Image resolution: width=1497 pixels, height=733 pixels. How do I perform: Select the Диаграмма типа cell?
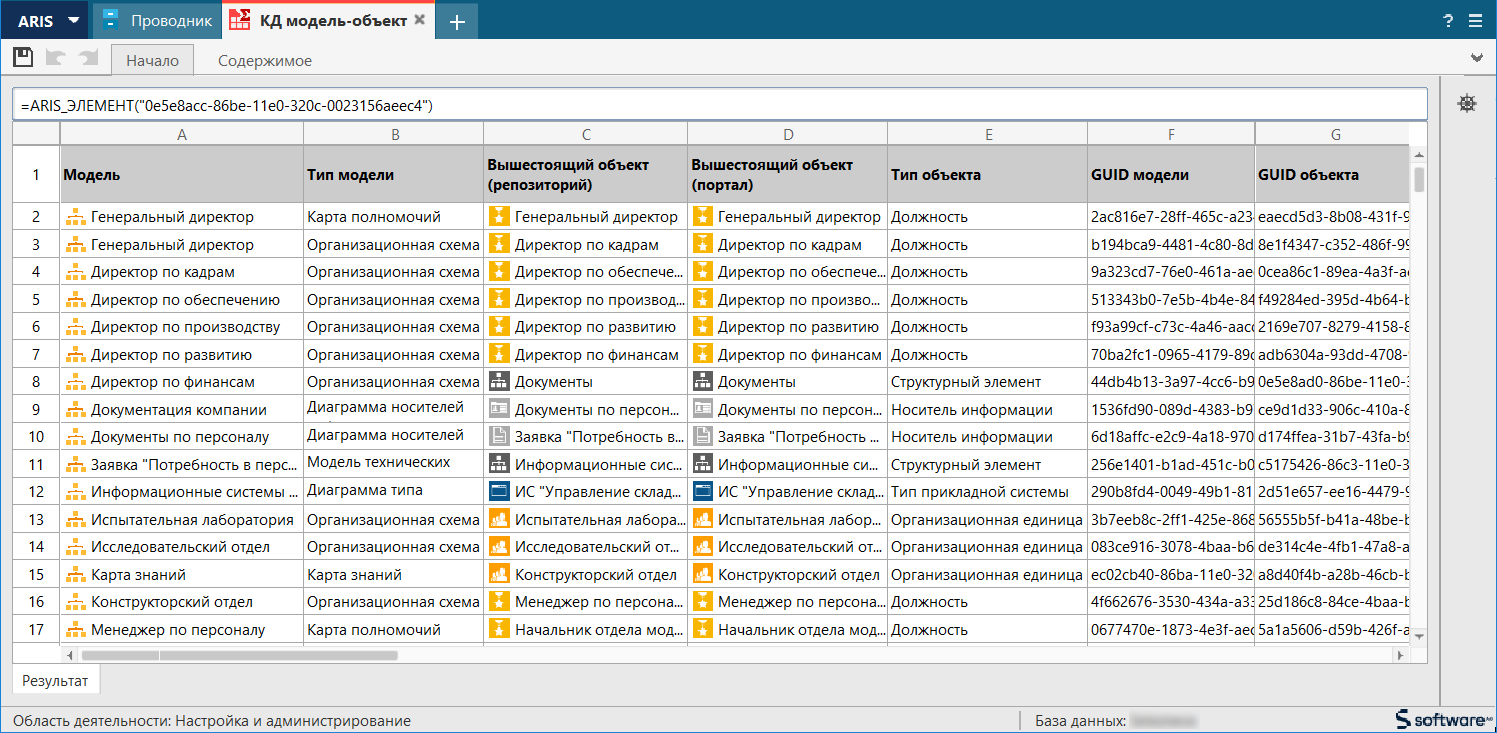[394, 492]
